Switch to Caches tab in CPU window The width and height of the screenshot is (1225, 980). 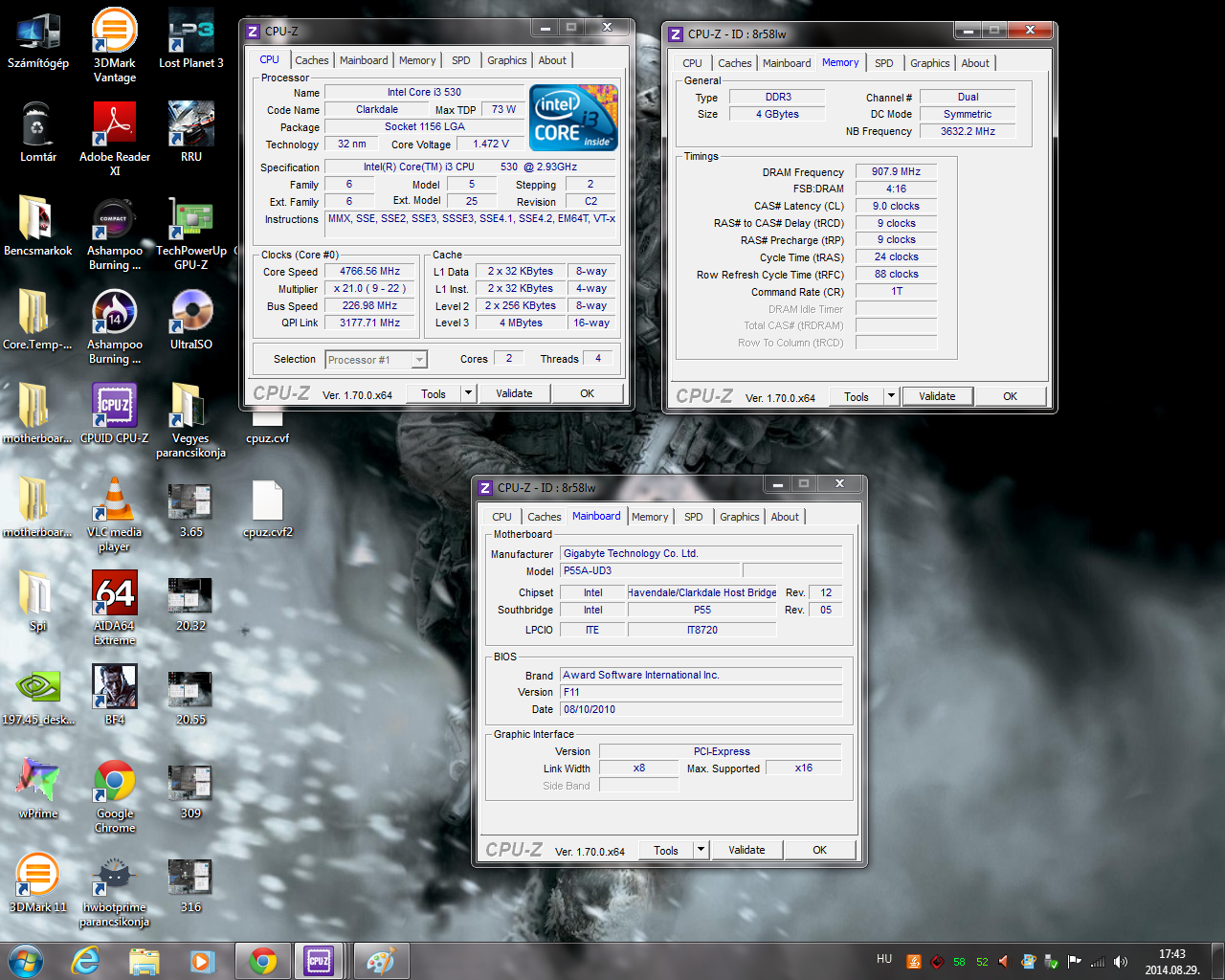[312, 60]
